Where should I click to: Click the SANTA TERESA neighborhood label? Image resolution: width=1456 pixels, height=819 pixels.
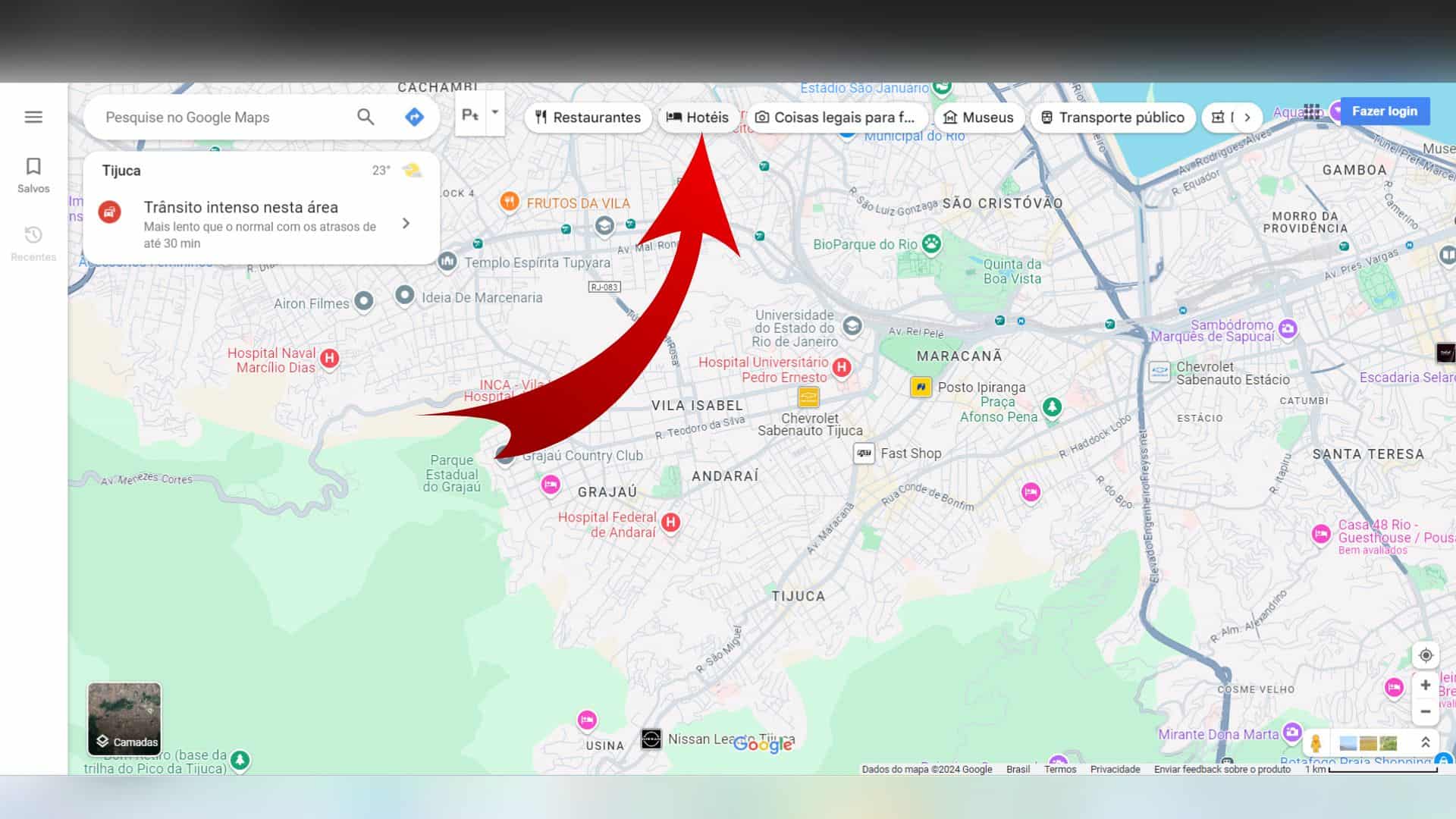click(x=1368, y=454)
